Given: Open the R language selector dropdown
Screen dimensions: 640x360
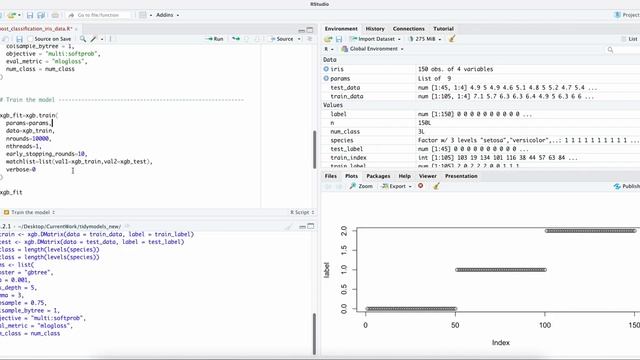Looking at the screenshot, I should click(x=329, y=49).
